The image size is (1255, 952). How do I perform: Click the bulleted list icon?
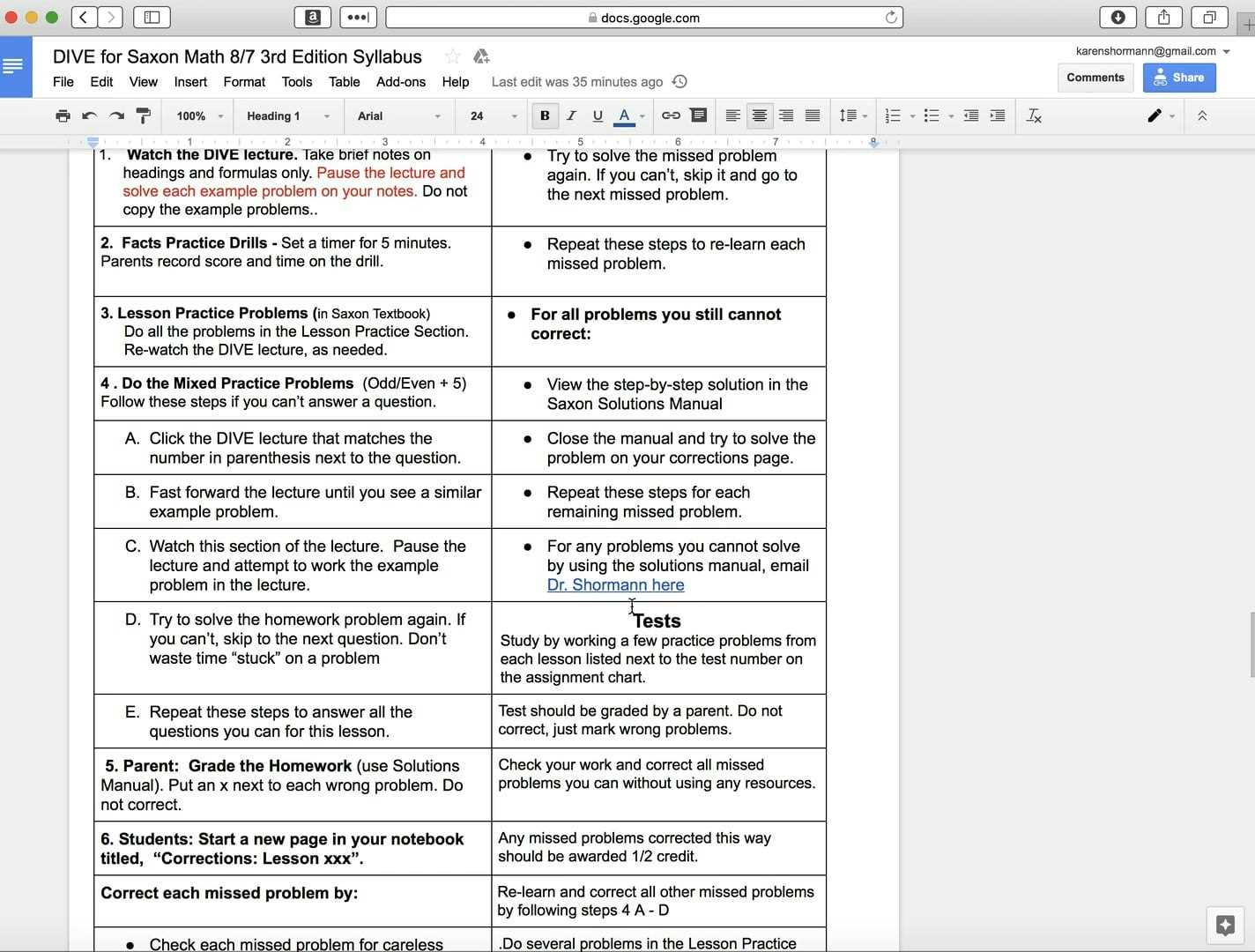(x=932, y=115)
